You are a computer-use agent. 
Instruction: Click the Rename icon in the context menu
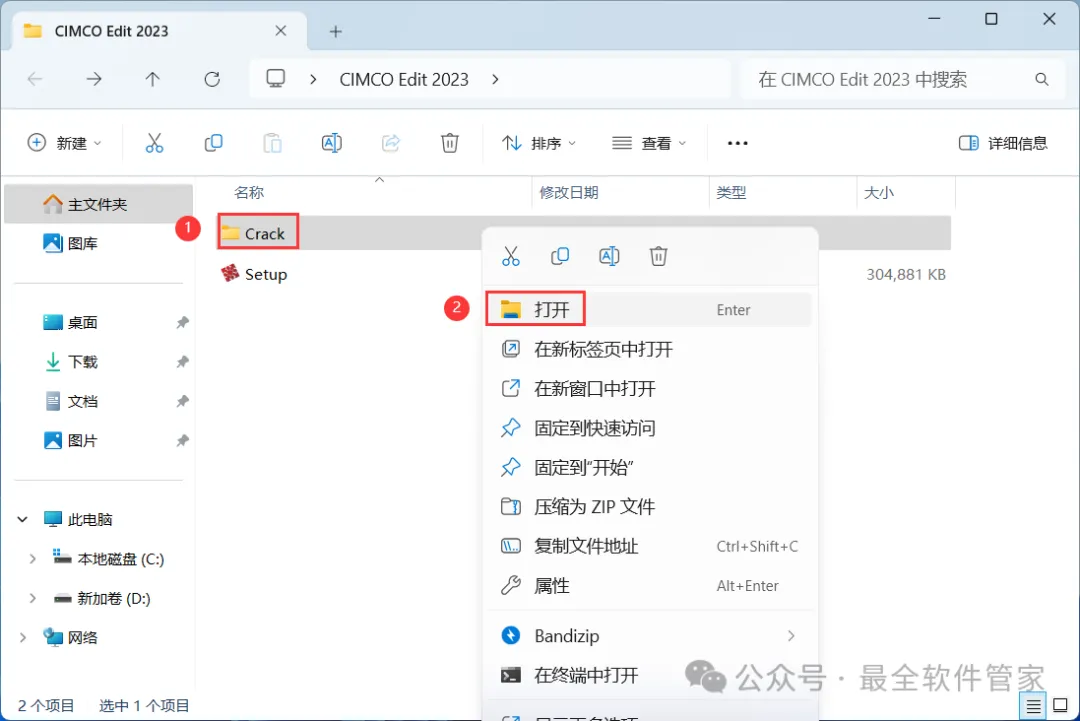[x=609, y=256]
